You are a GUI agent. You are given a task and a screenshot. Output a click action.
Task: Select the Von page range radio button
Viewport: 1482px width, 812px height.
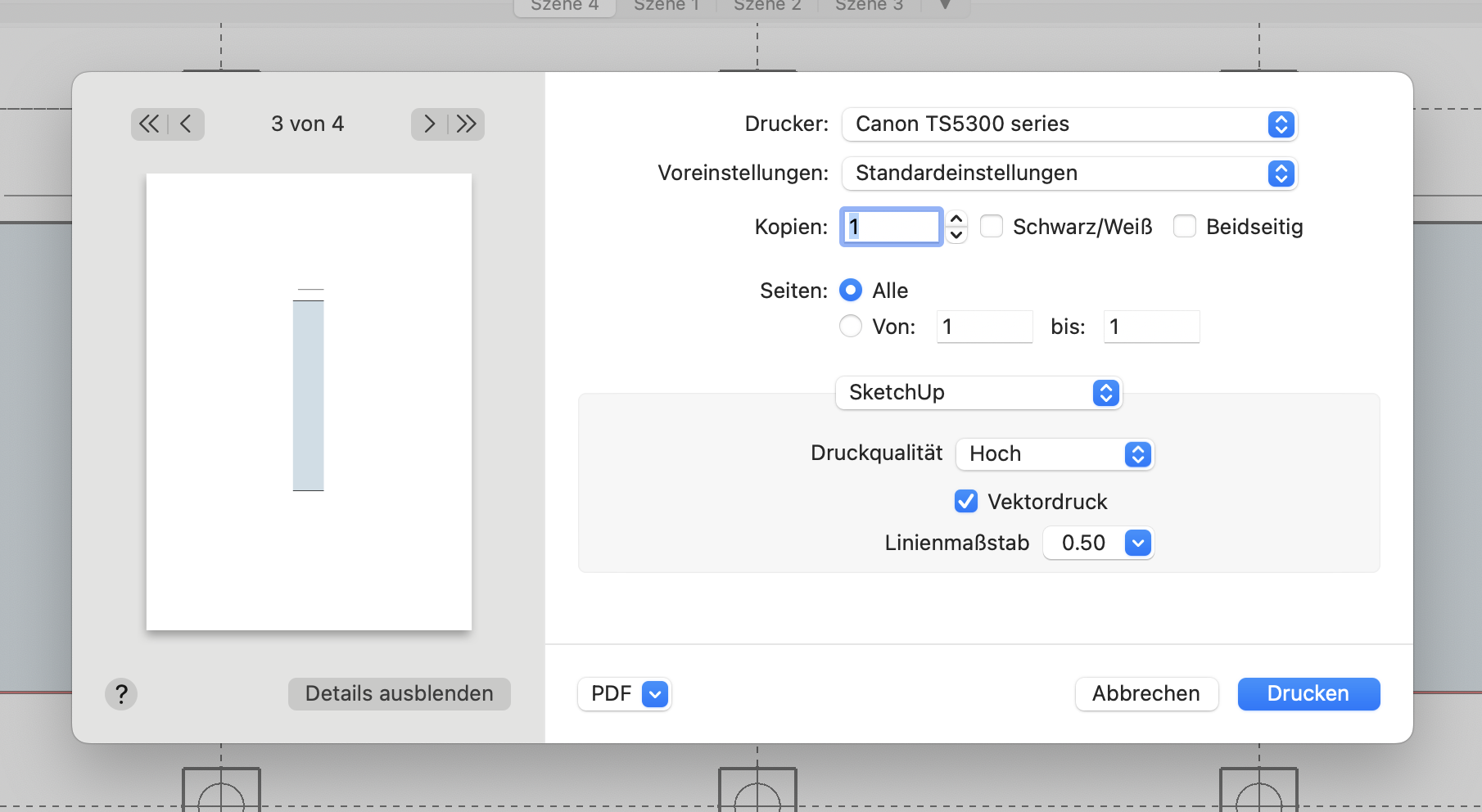[x=851, y=327]
